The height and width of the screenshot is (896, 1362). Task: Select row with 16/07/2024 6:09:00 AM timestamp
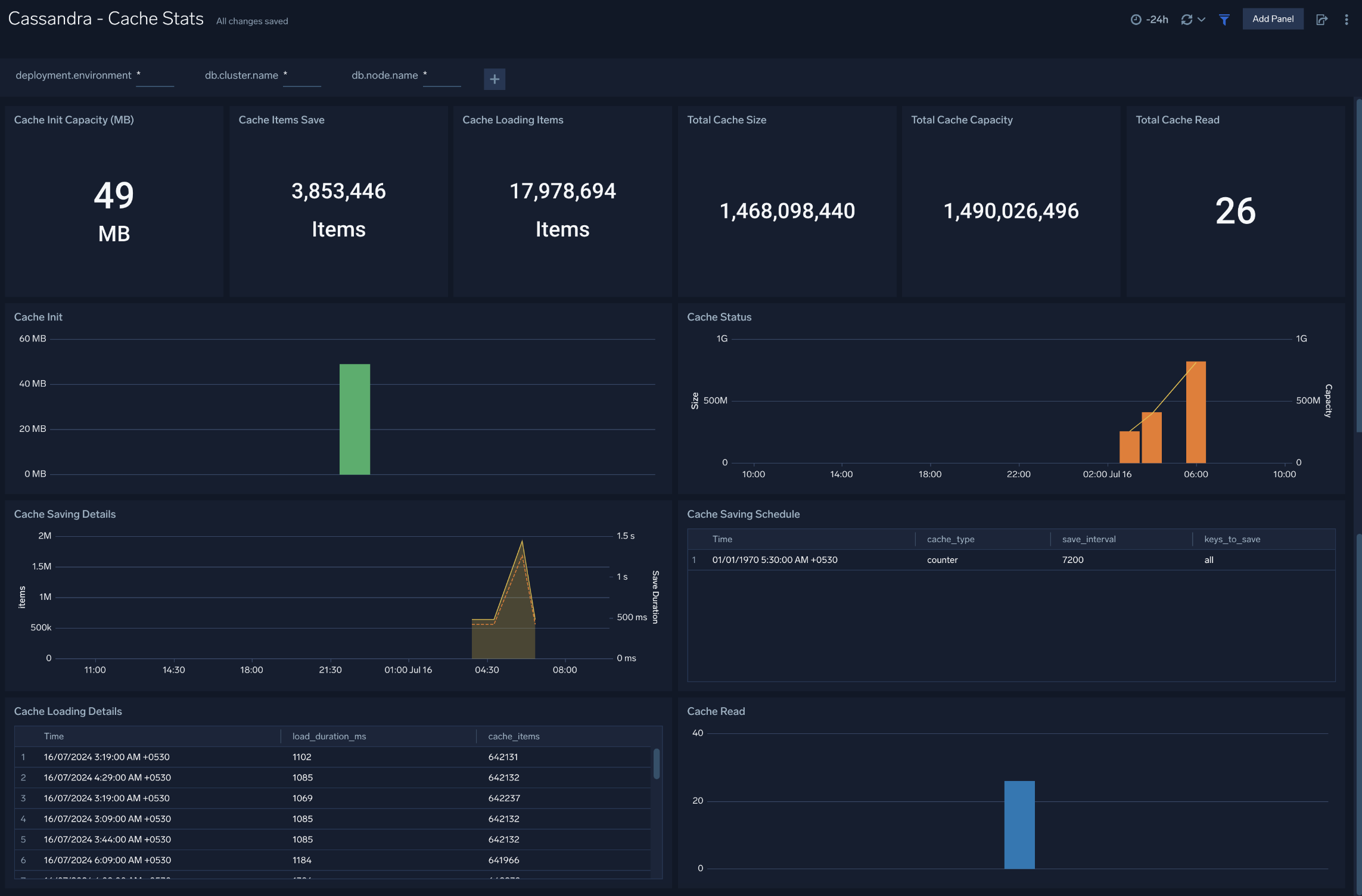(332, 860)
